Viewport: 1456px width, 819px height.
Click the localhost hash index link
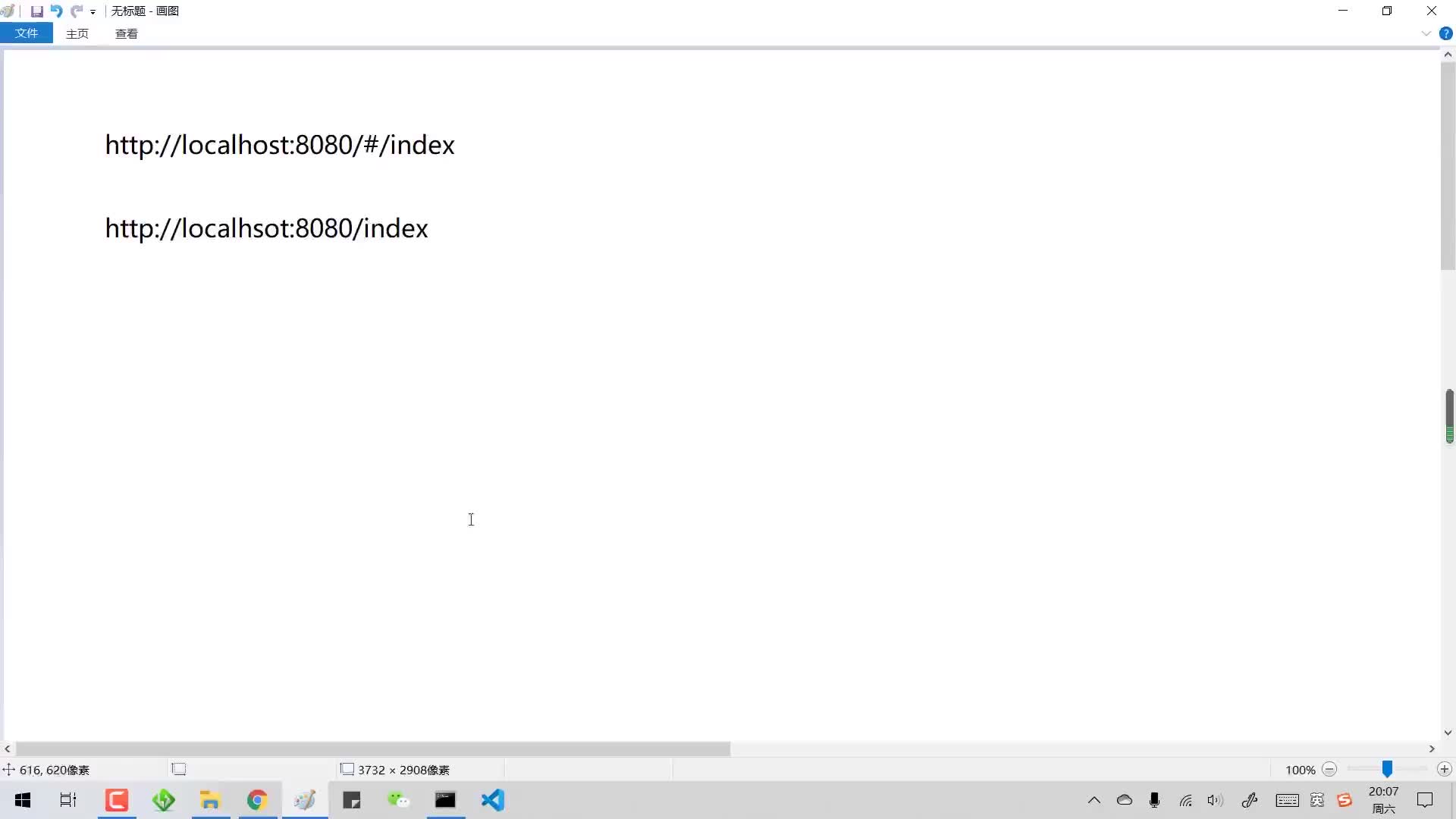(280, 143)
